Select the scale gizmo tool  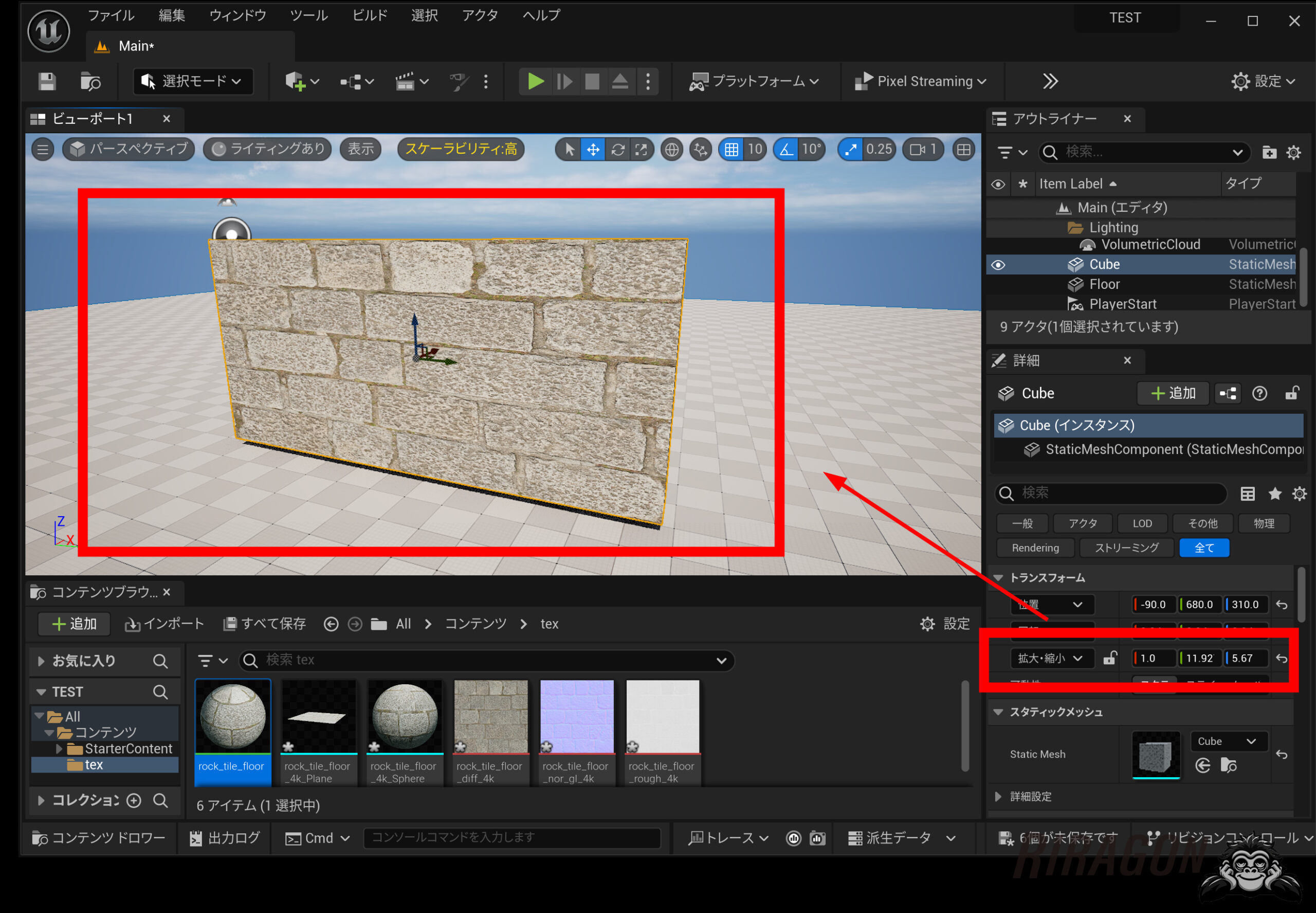641,150
